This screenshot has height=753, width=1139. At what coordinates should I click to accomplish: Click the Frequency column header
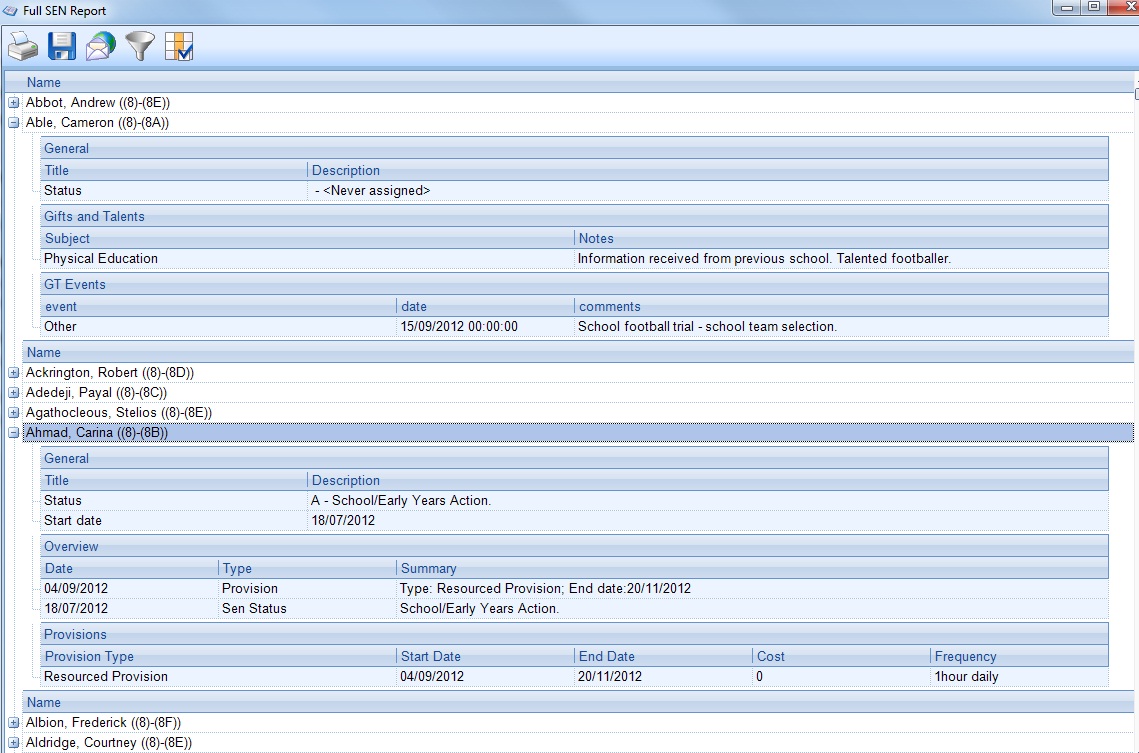tap(1019, 656)
